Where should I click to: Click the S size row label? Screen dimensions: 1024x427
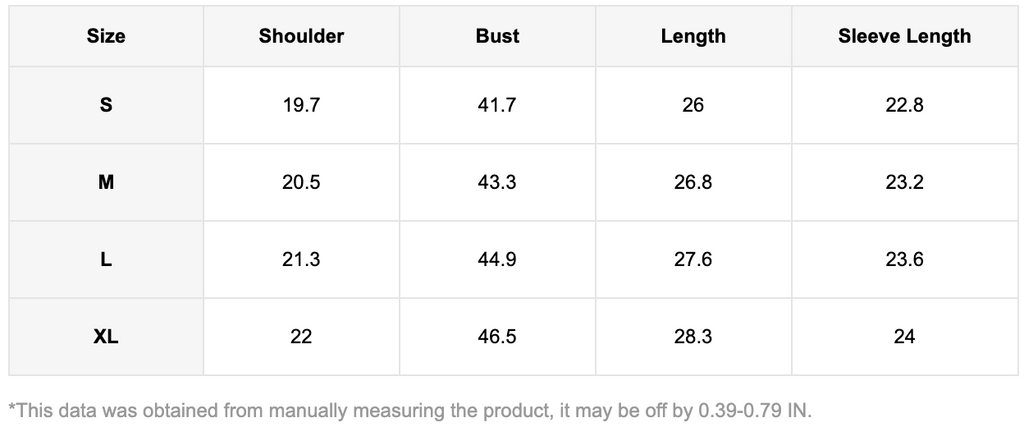point(106,105)
